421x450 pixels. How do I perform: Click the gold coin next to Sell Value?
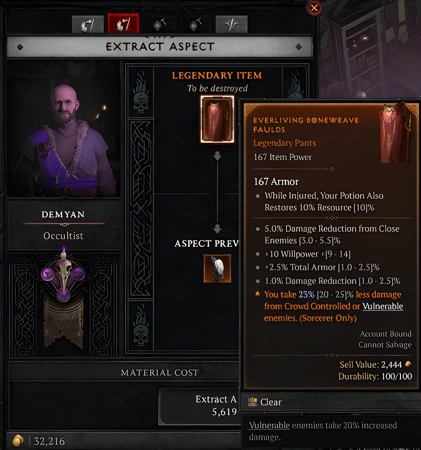408,364
